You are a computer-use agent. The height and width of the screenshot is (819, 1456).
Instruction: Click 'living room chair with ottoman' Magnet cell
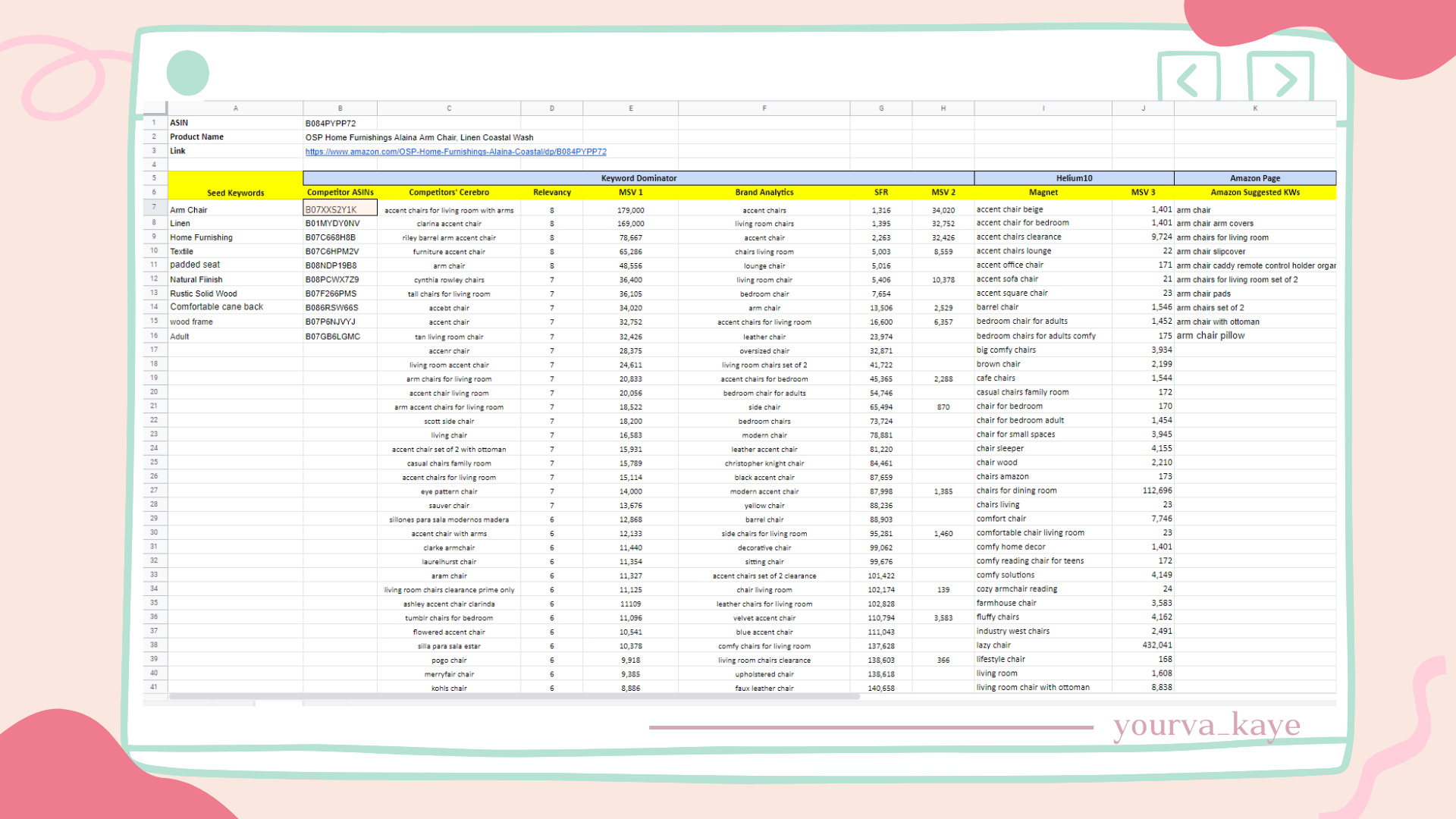[1043, 687]
